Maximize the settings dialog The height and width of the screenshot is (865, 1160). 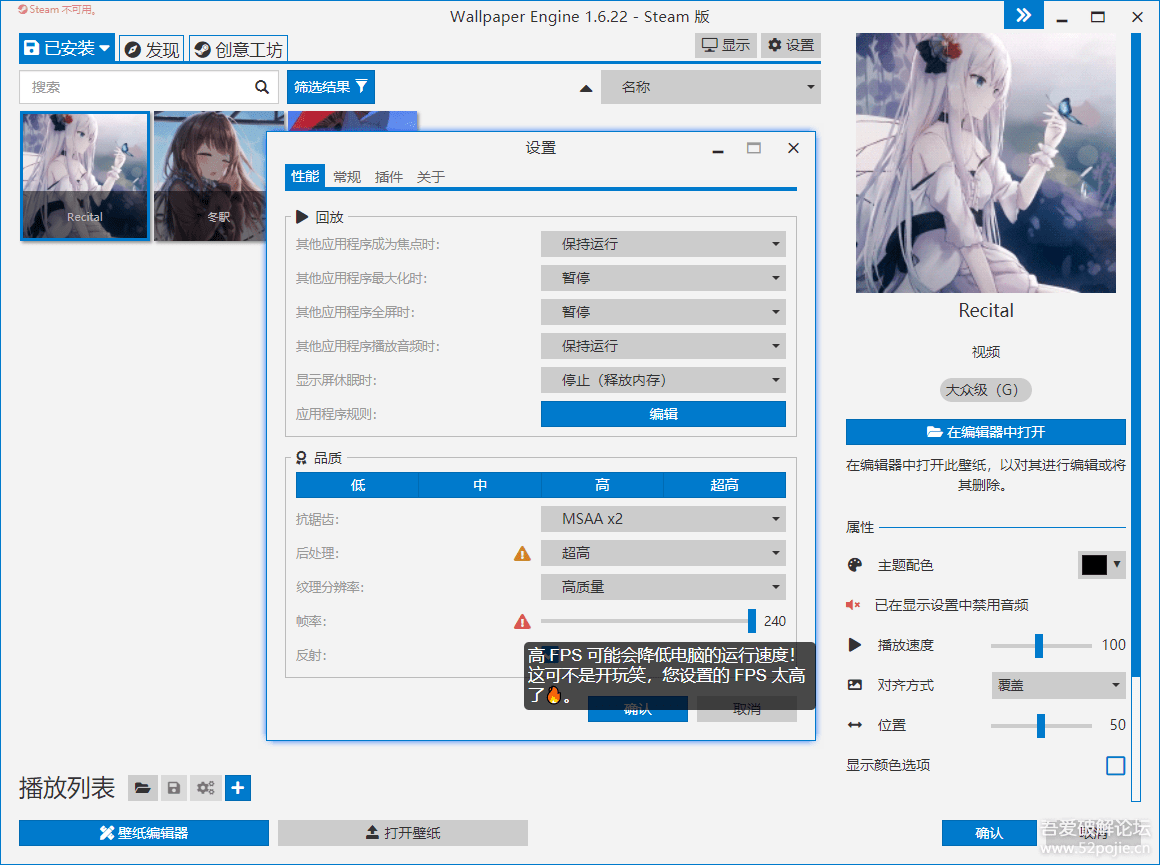point(754,148)
